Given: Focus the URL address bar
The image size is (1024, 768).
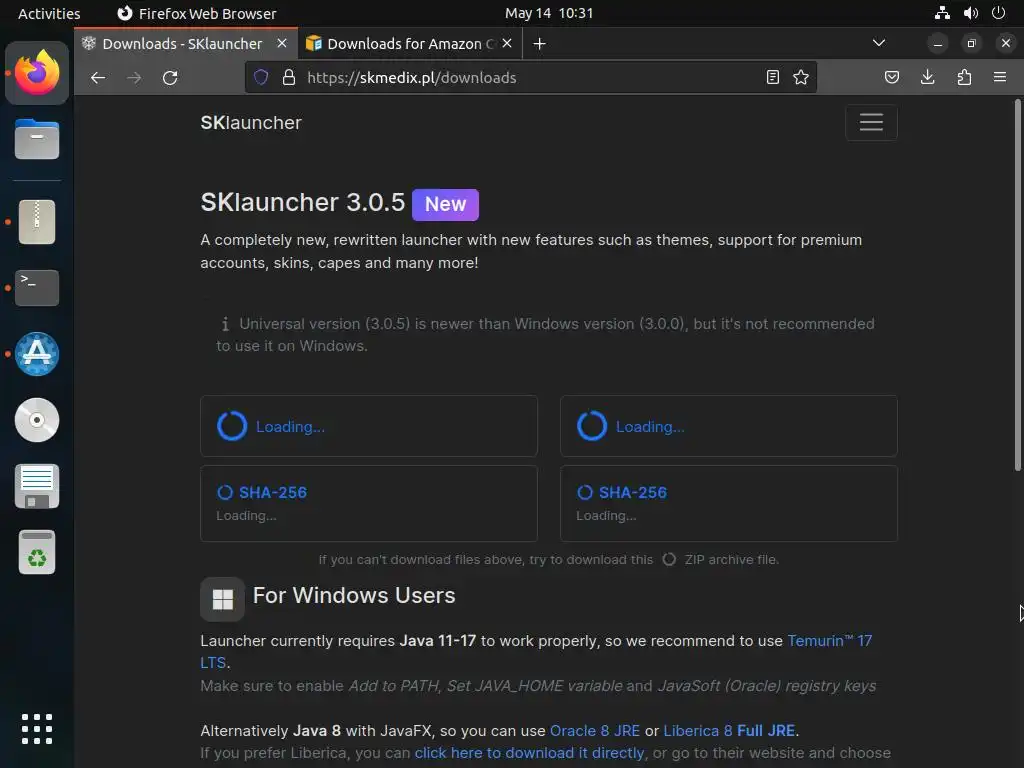Looking at the screenshot, I should pos(529,78).
